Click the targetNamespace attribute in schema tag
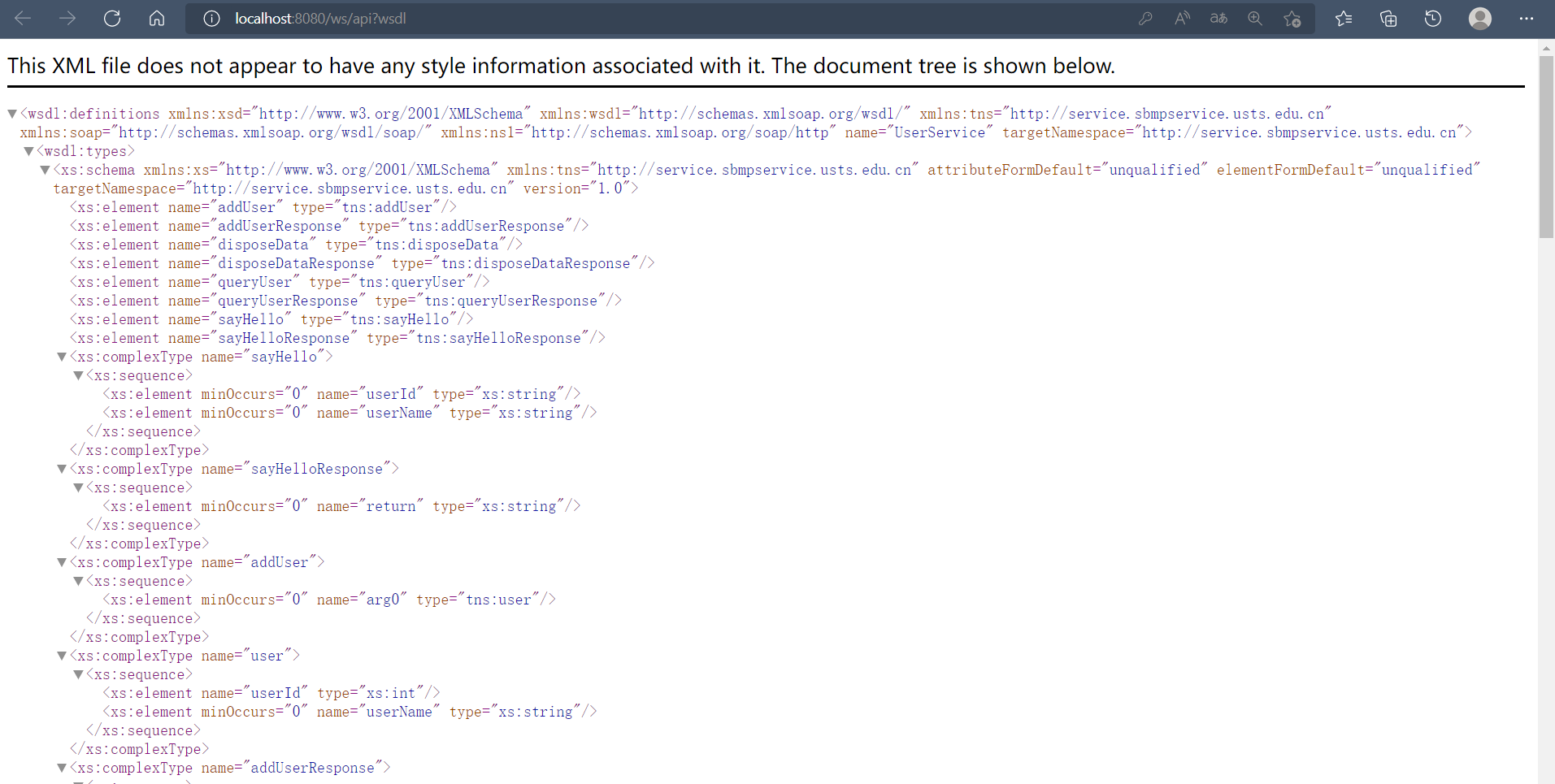 [284, 188]
